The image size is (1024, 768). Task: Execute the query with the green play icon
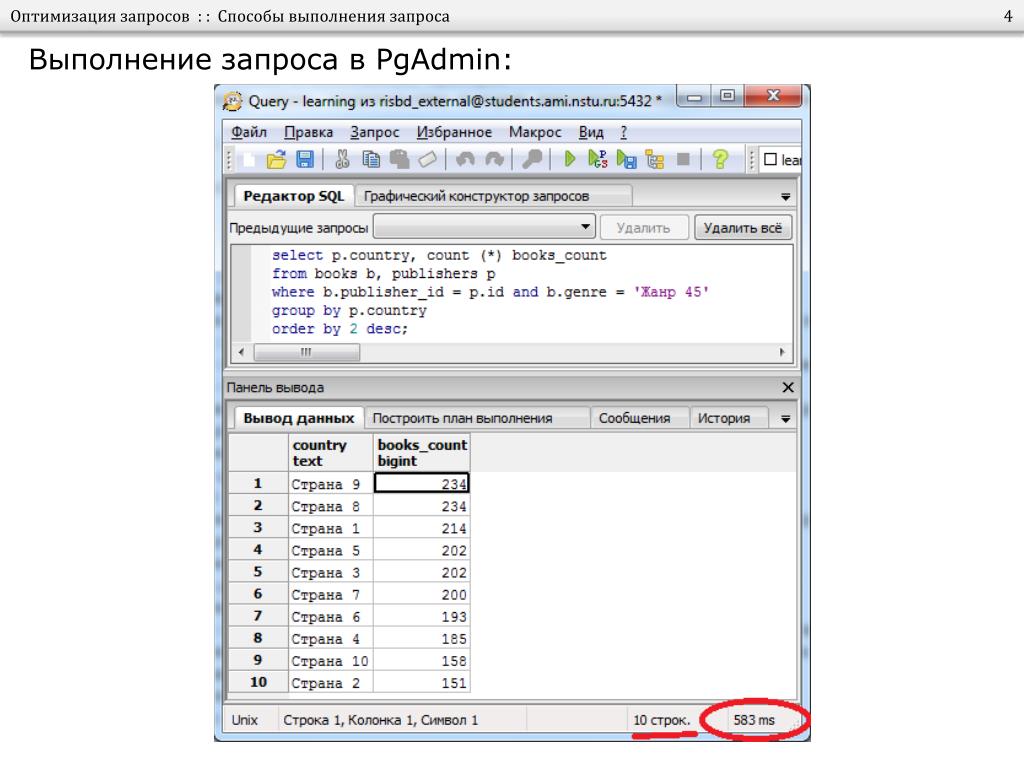tap(569, 159)
